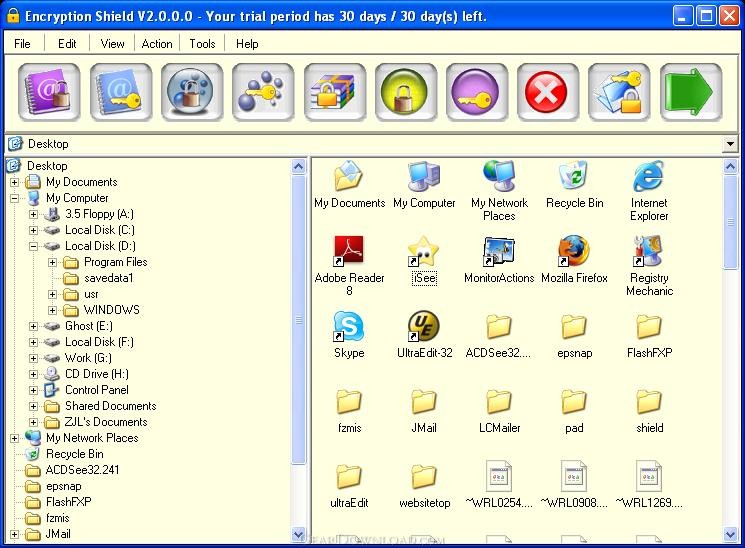Select Recycle Bin in the file pane
This screenshot has height=548, width=745.
click(574, 185)
